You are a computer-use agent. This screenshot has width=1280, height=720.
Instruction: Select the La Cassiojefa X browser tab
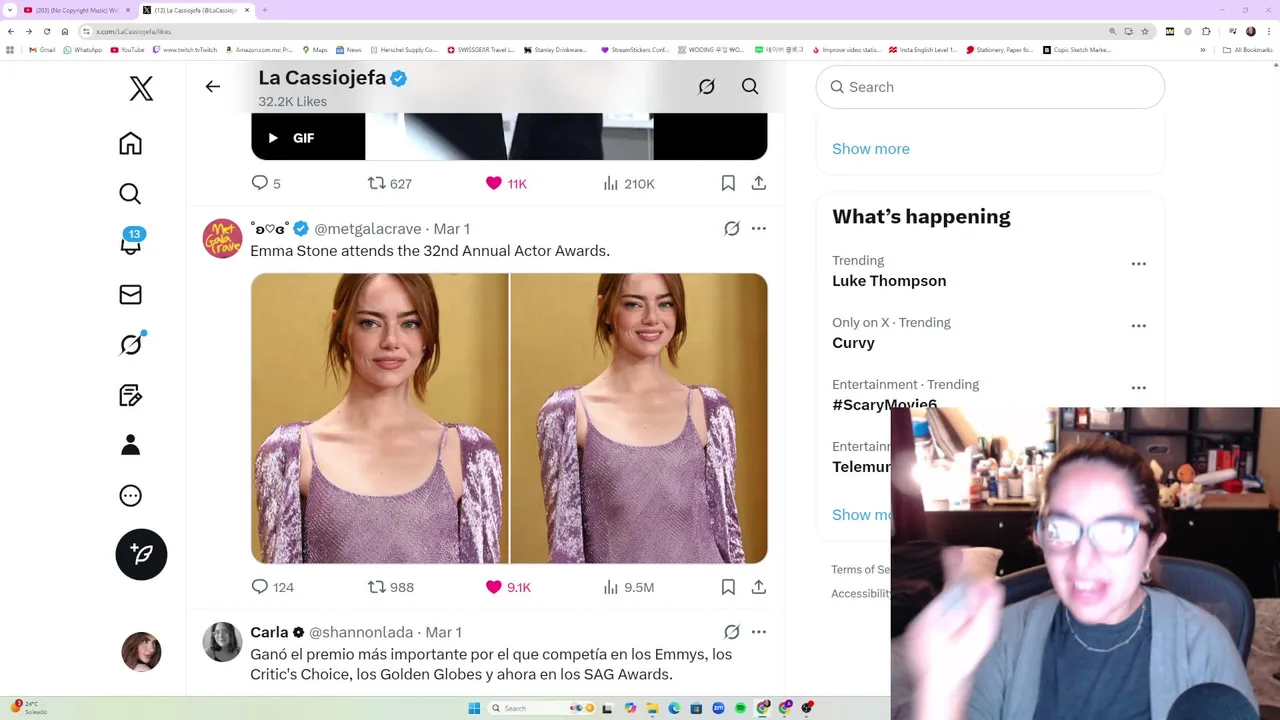click(196, 10)
